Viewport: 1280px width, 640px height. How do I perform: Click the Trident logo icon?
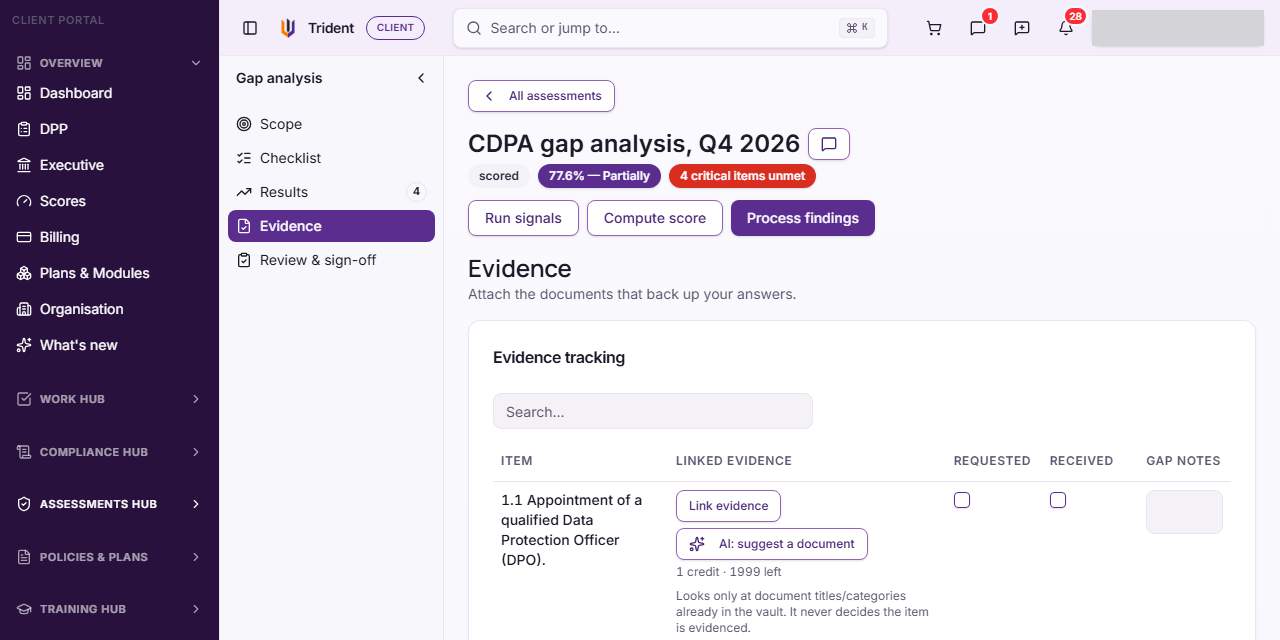[x=288, y=28]
